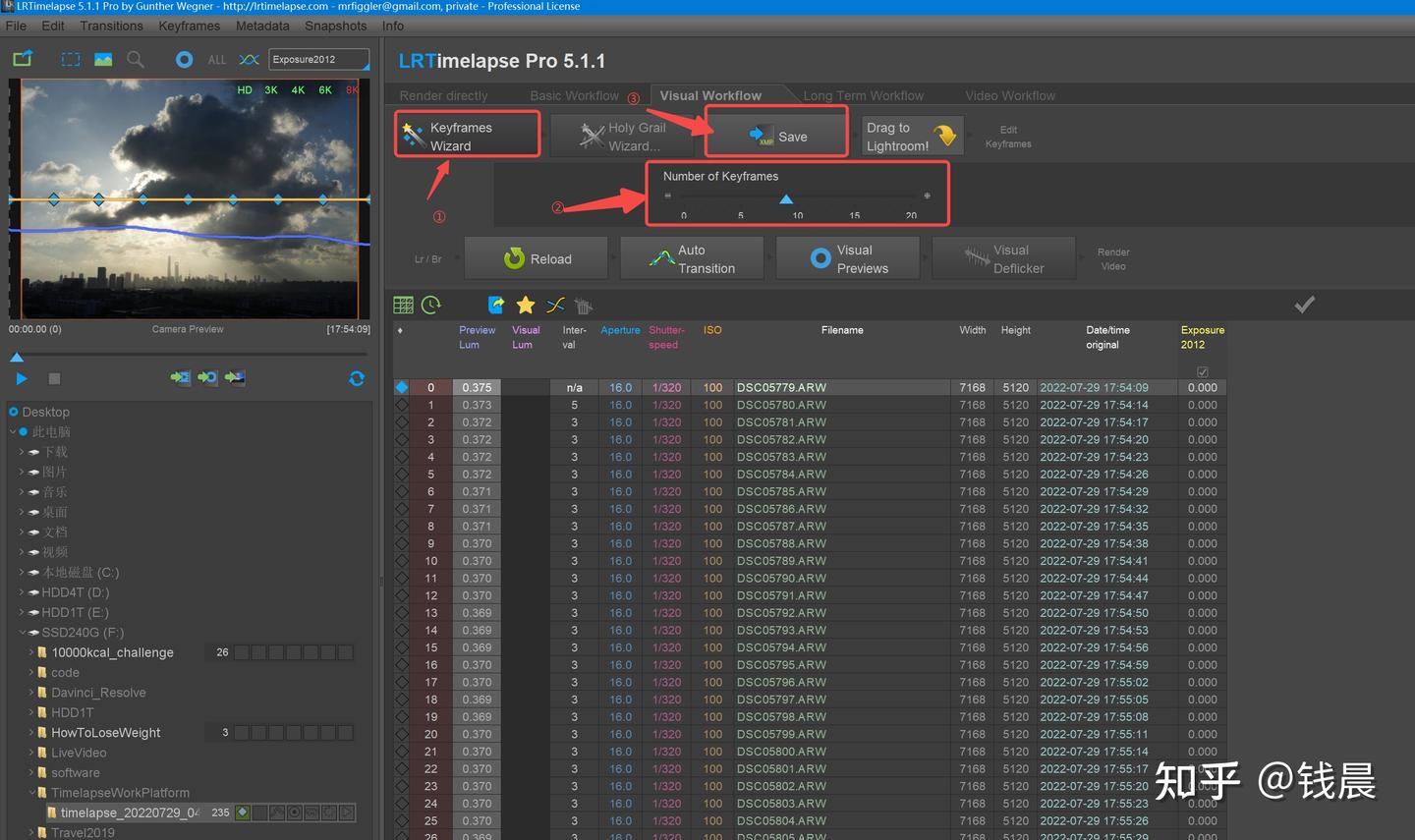Click the Number of Keyframes slider handle
The height and width of the screenshot is (840, 1415).
(786, 199)
